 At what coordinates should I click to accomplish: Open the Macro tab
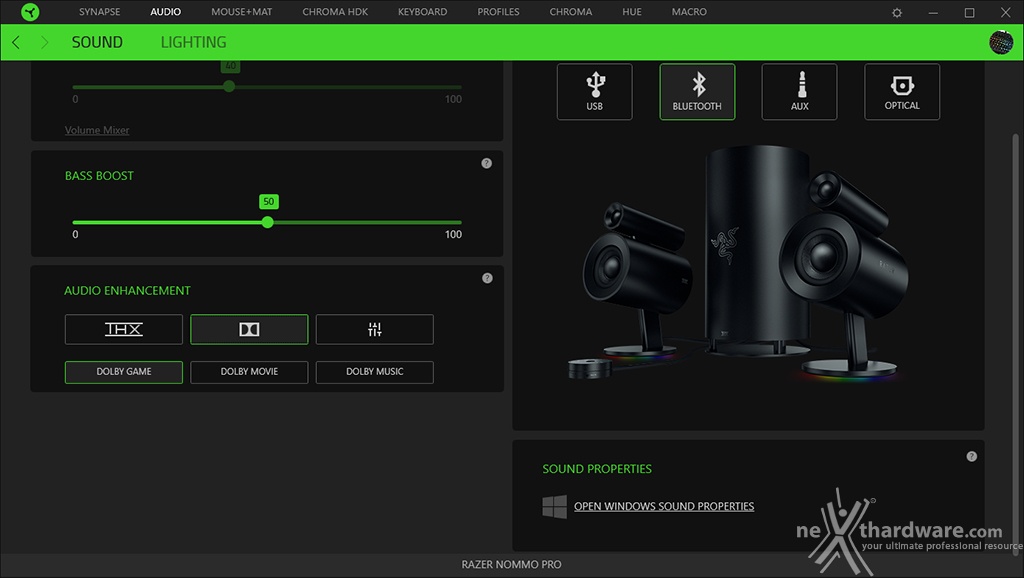pyautogui.click(x=689, y=12)
